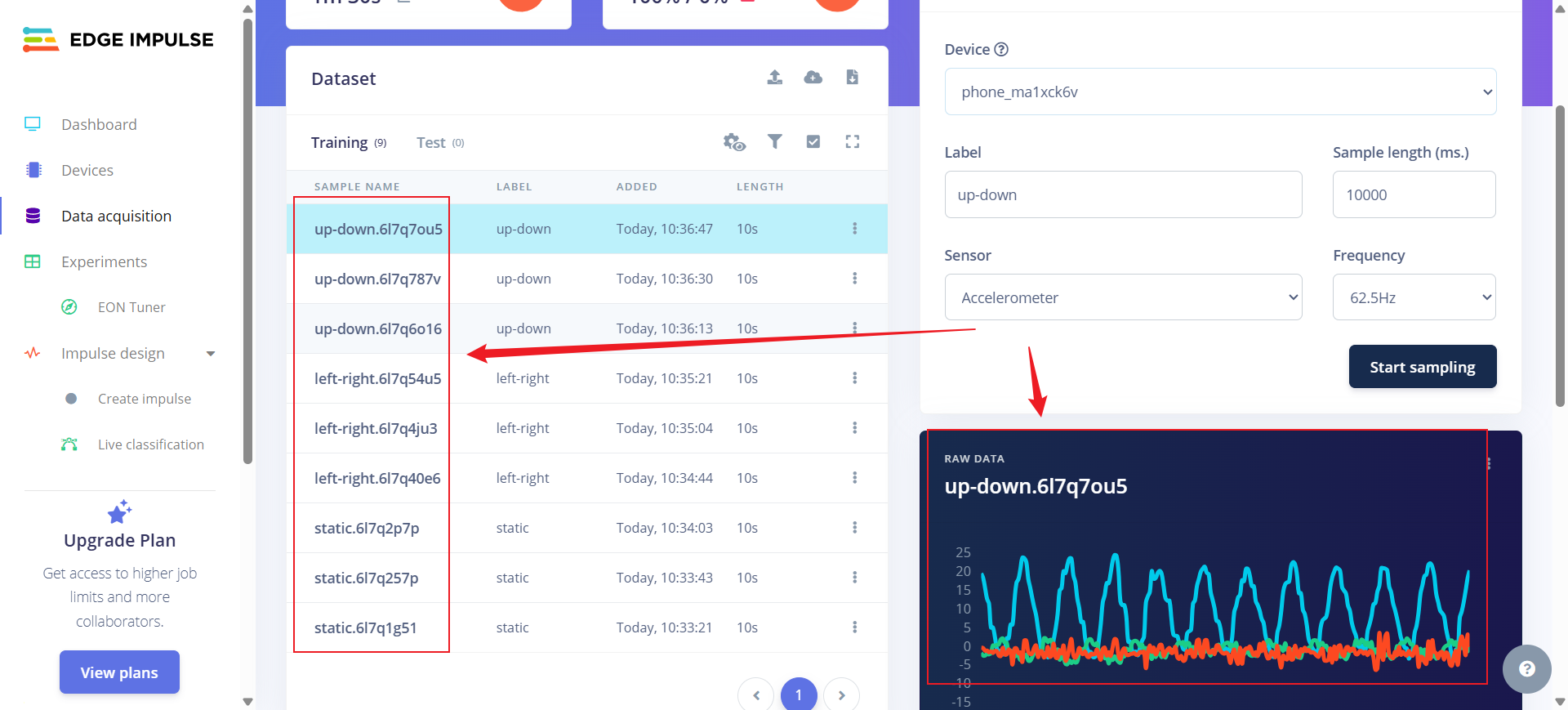This screenshot has height=710, width=1568.
Task: Open Create impulse in sidebar
Action: coord(145,399)
